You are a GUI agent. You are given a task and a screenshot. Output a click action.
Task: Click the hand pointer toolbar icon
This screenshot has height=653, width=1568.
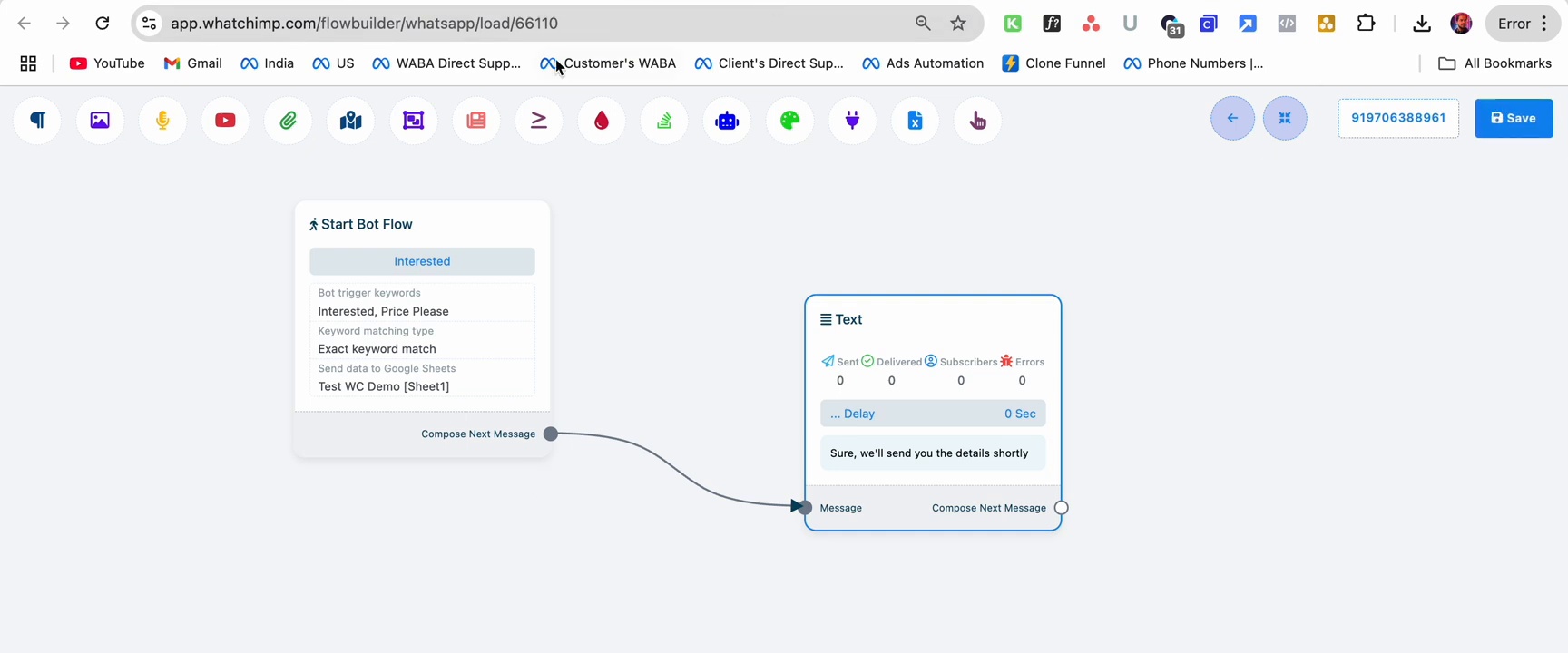coord(978,121)
